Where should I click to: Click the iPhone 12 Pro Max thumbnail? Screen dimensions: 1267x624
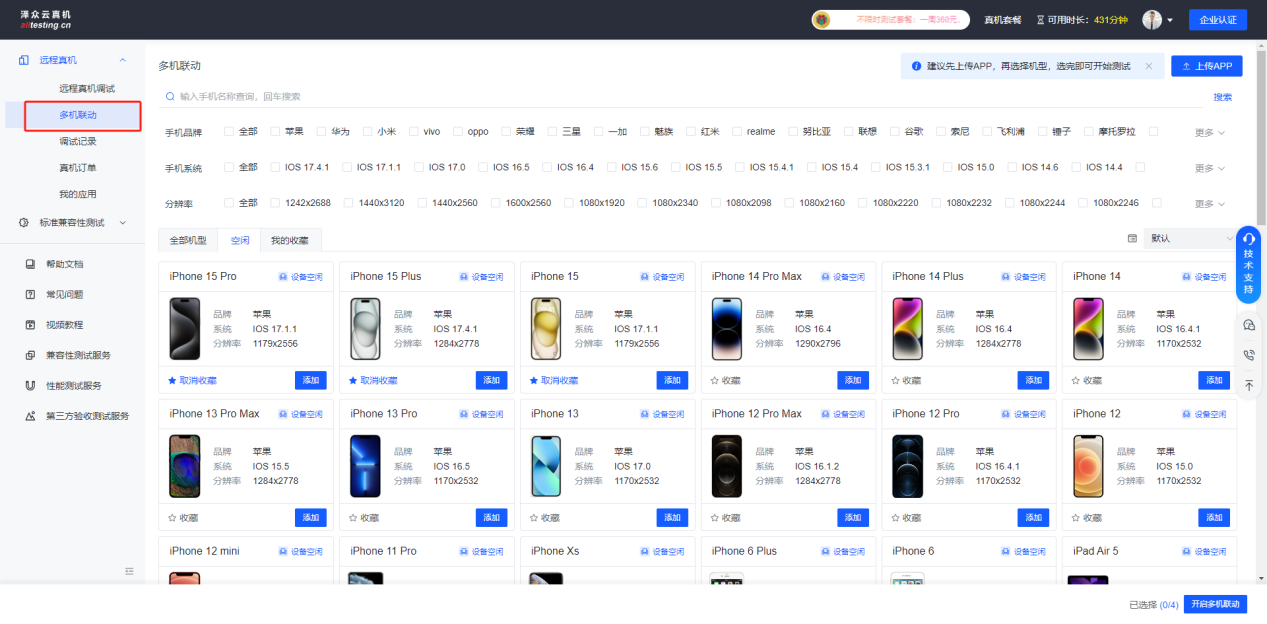[727, 466]
